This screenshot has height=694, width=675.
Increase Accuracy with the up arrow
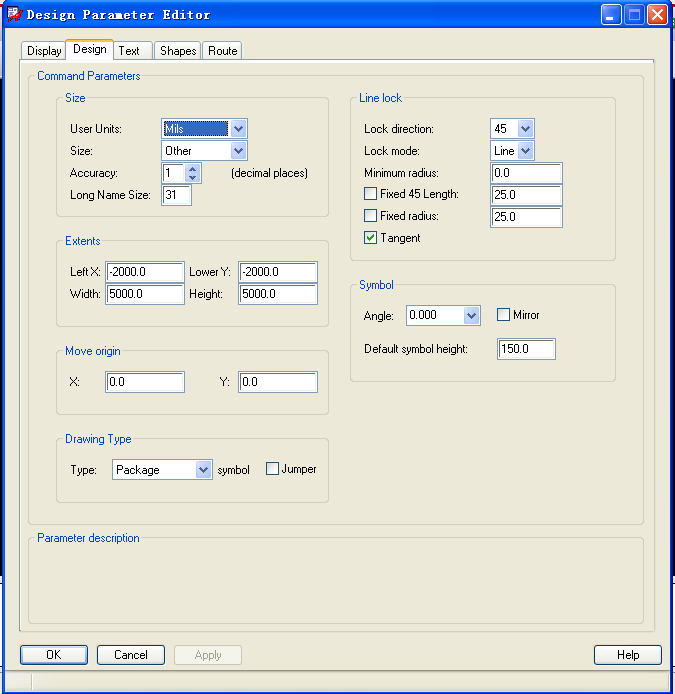[x=192, y=169]
